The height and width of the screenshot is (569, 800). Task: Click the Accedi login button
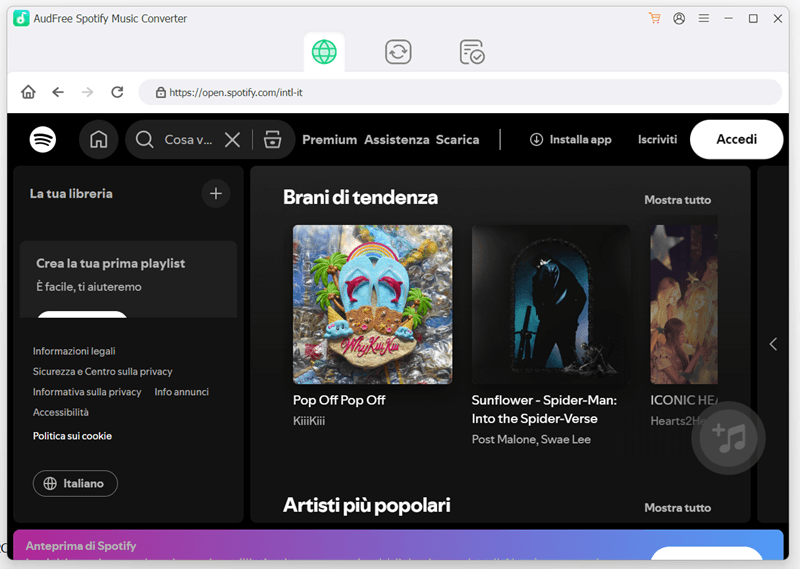pyautogui.click(x=736, y=139)
